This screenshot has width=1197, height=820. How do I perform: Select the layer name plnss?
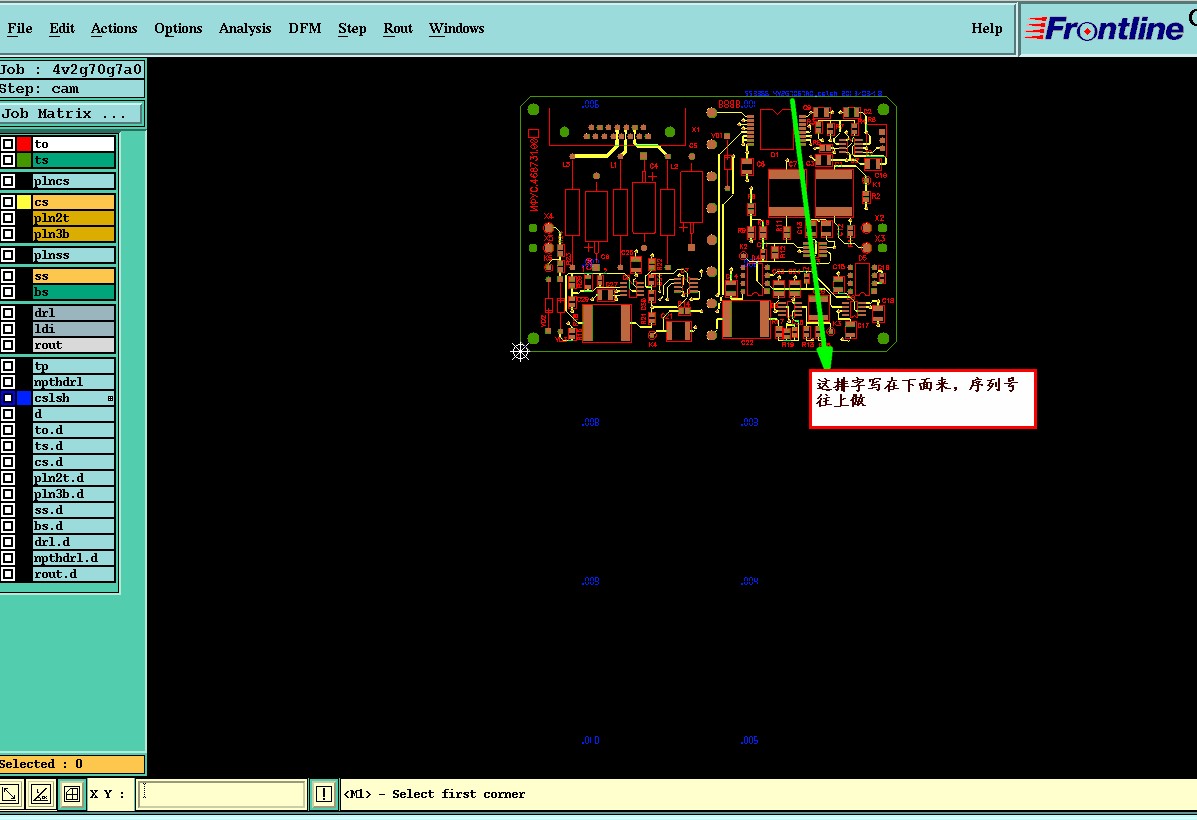coord(73,255)
